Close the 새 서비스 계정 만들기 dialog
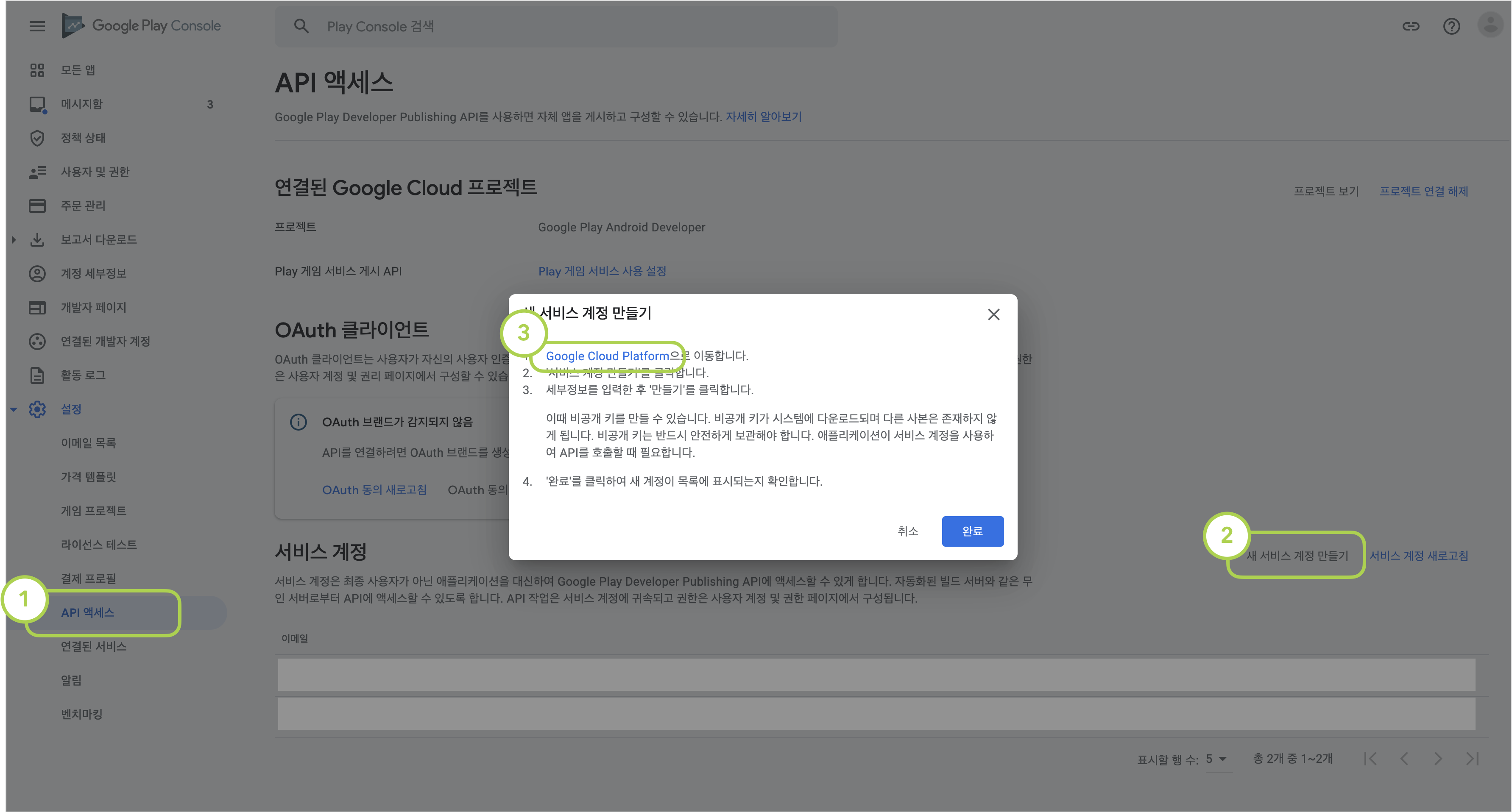Viewport: 1512px width, 812px height. click(993, 314)
